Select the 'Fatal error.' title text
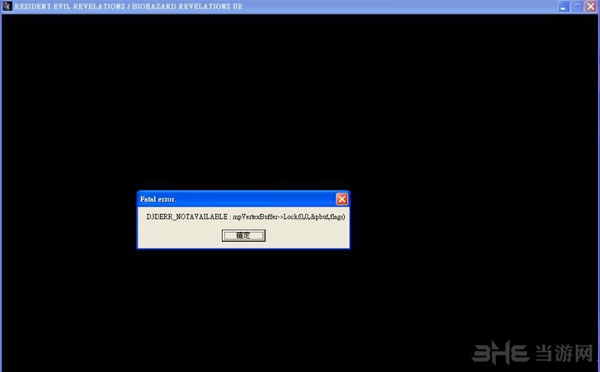This screenshot has height=372, width=600. pyautogui.click(x=158, y=199)
